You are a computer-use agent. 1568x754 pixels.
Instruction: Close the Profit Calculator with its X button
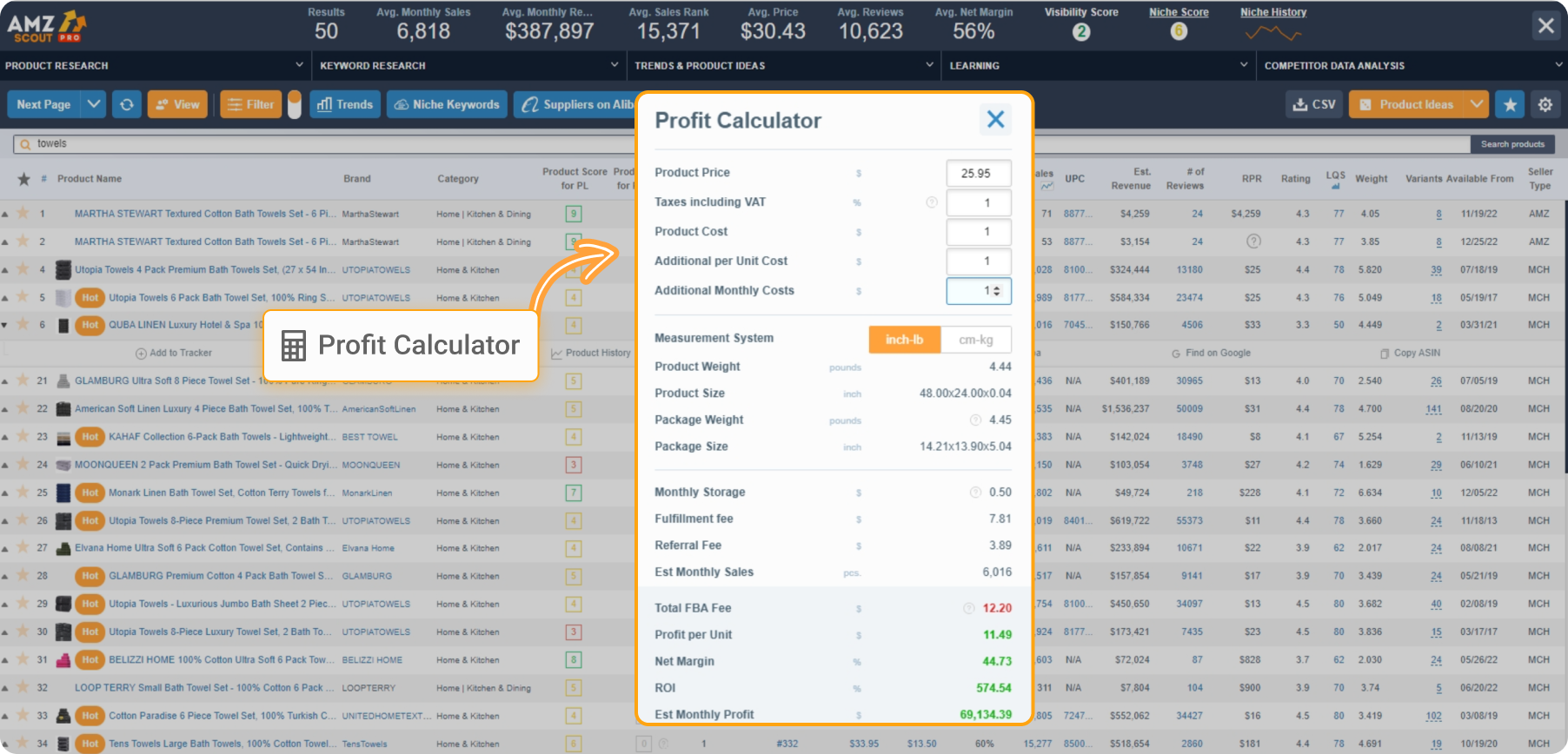point(996,120)
